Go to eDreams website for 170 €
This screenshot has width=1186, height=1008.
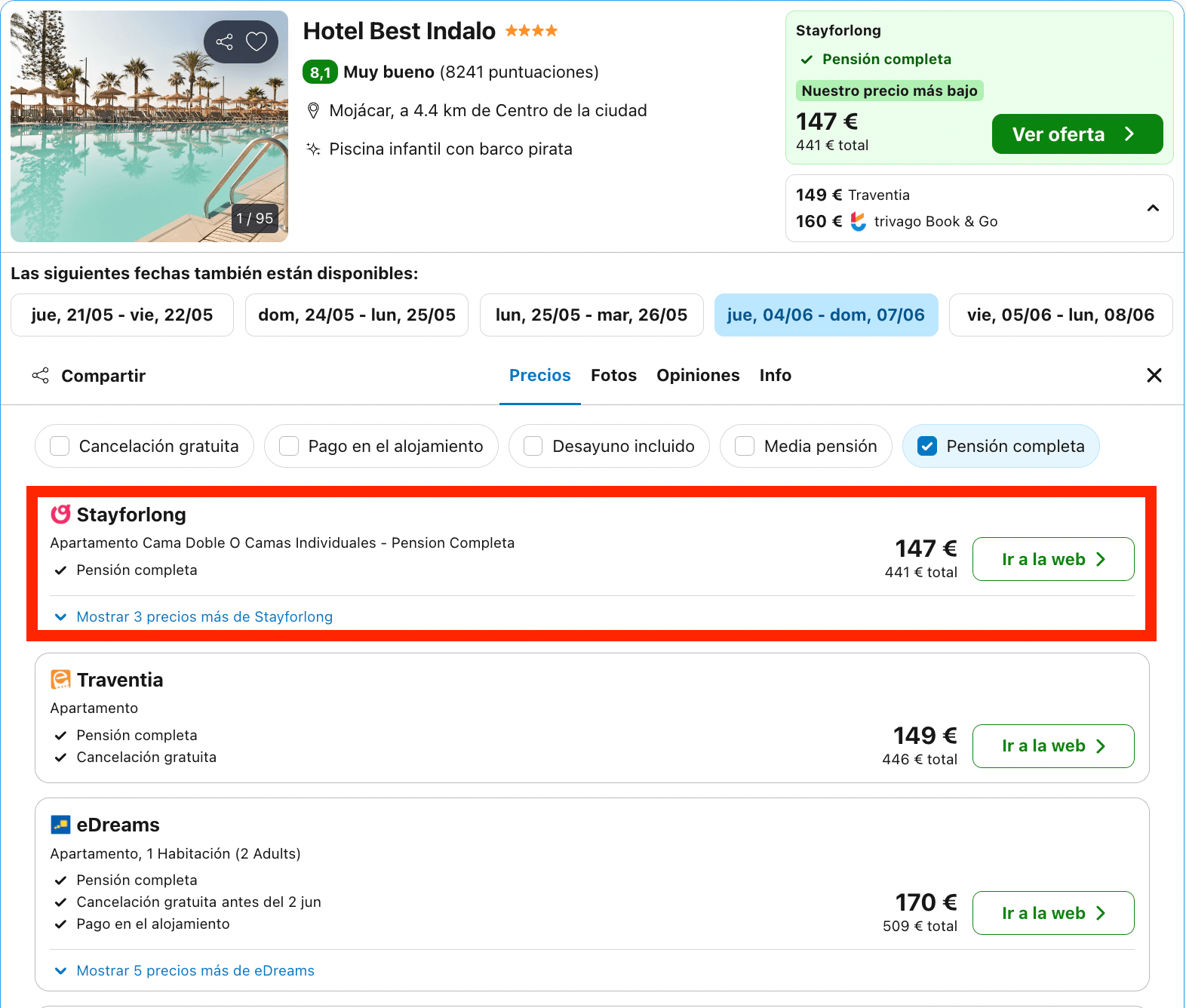[1053, 913]
